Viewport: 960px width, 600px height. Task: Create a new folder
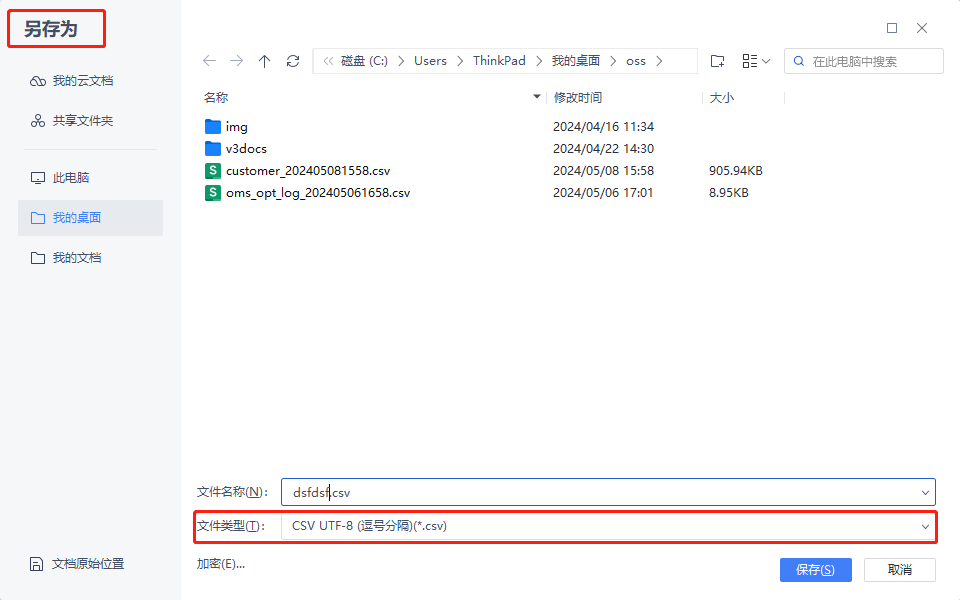[717, 61]
